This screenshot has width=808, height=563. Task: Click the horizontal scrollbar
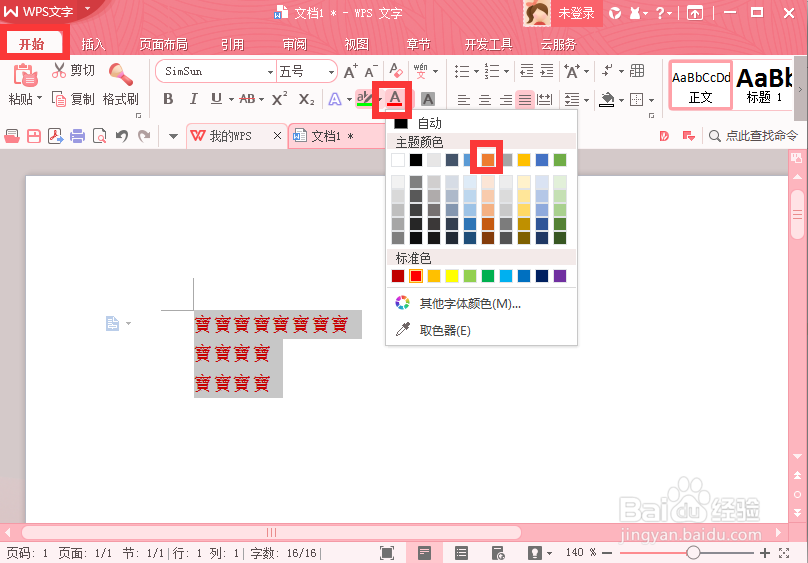pyautogui.click(x=272, y=532)
